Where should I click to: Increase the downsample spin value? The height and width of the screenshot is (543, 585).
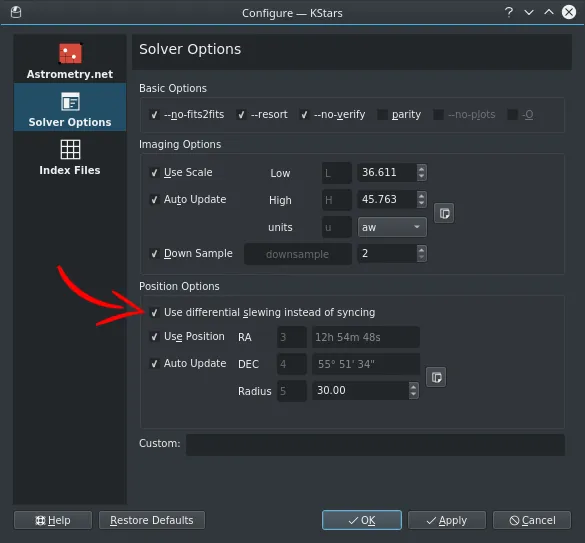pos(422,250)
